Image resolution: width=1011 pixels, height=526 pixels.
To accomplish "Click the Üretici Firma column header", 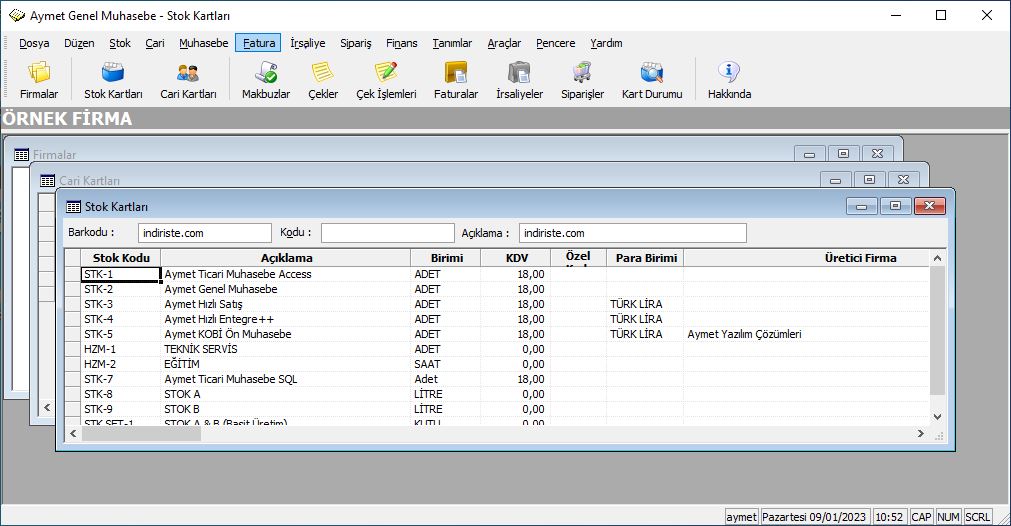I will [807, 258].
